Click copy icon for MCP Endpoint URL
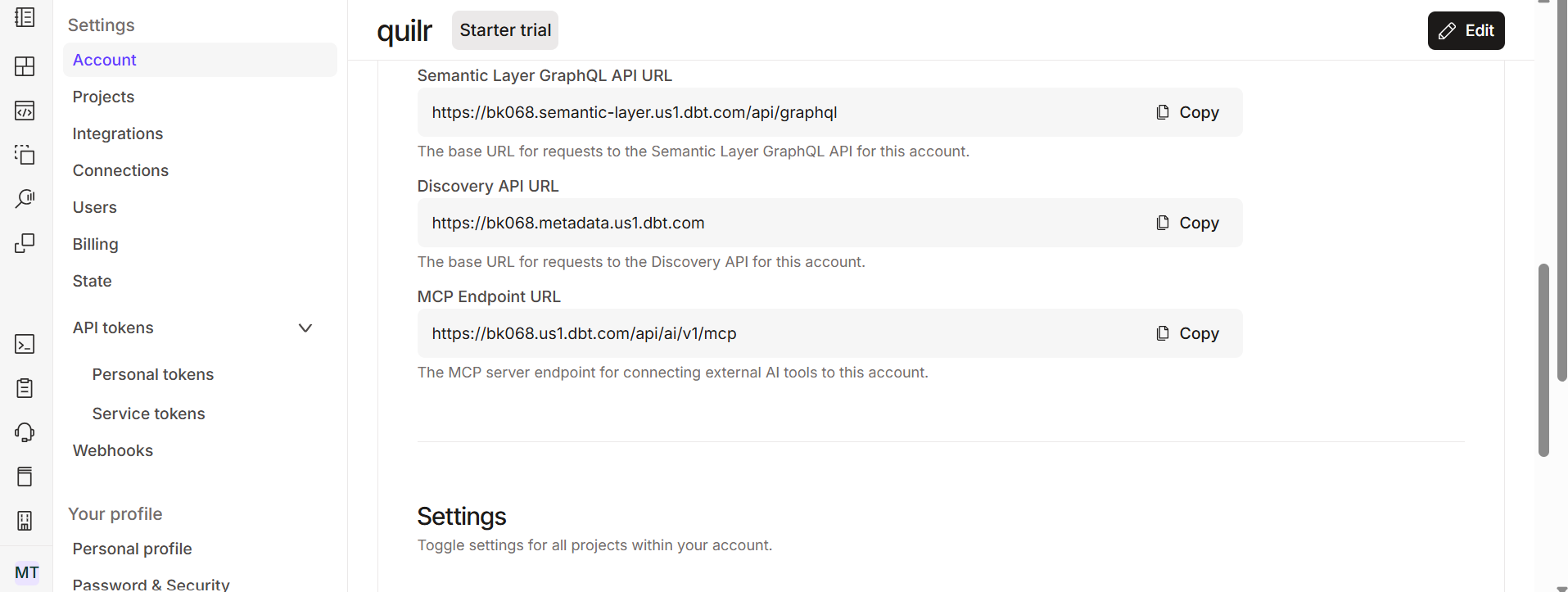 click(x=1163, y=333)
